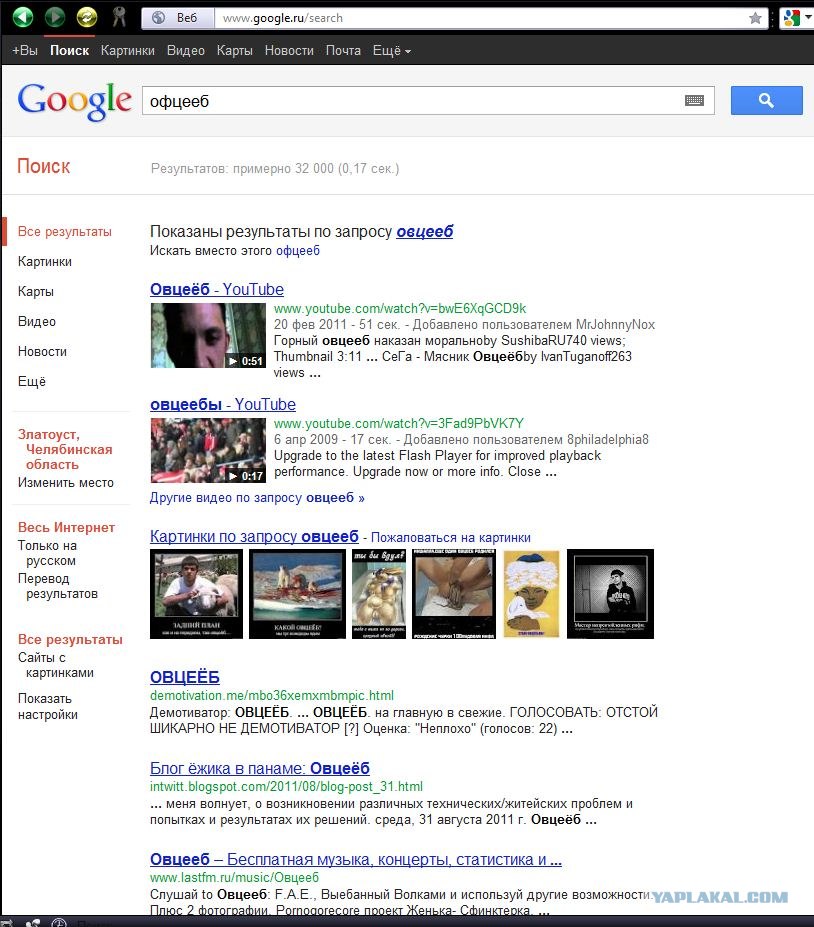
Task: Open Почта in top black bar
Action: [343, 50]
